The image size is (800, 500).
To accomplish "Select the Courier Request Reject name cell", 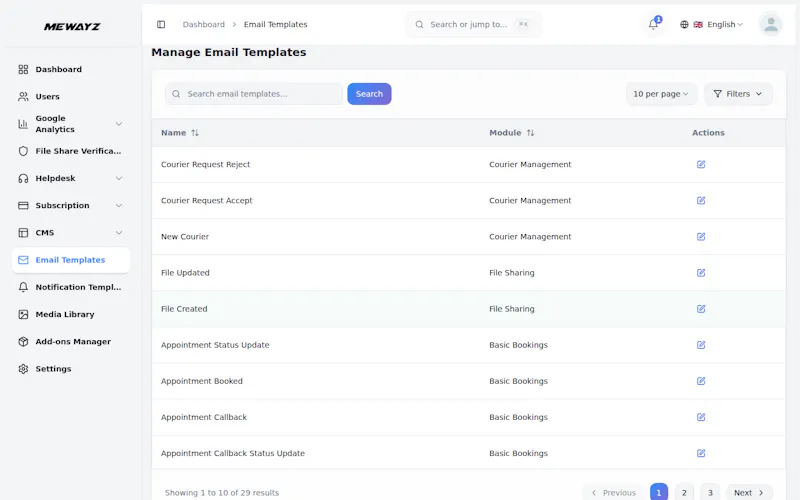I will [x=206, y=164].
